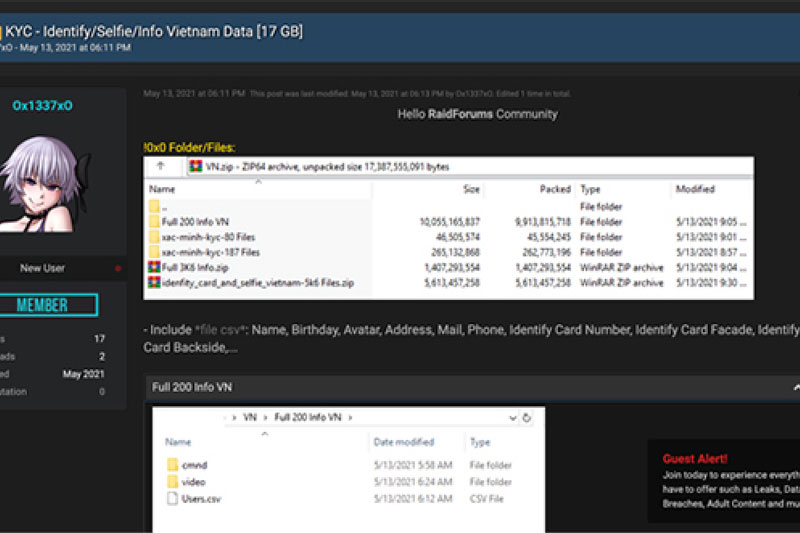This screenshot has width=800, height=533.
Task: Click the MEMBER rank badge
Action: pyautogui.click(x=56, y=306)
